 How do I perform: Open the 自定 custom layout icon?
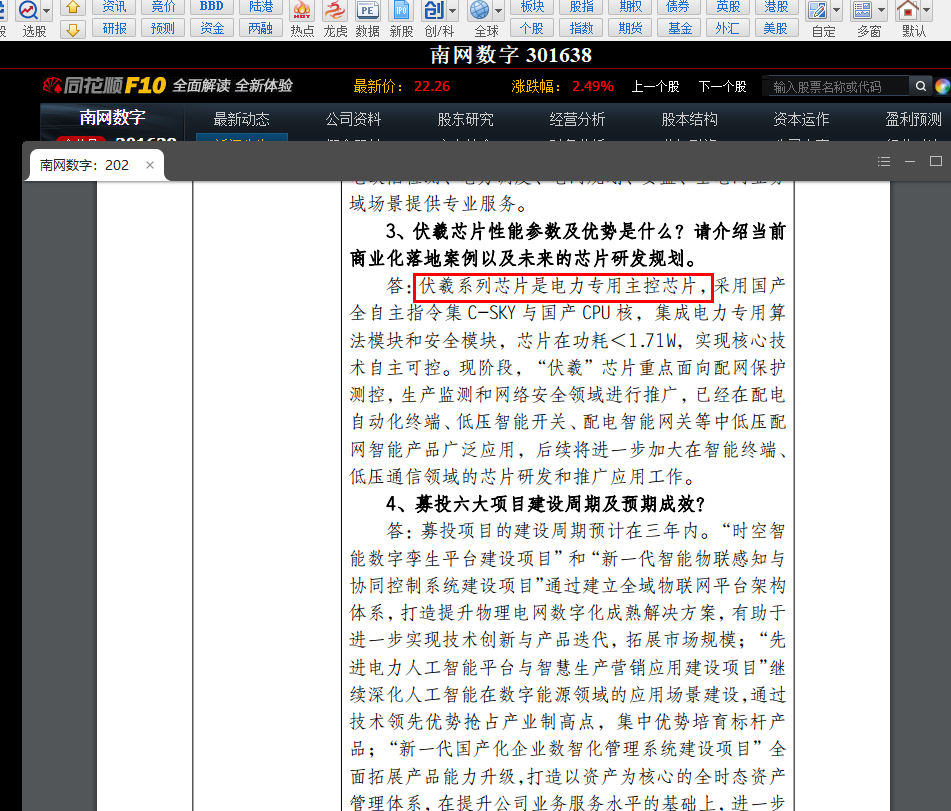(818, 10)
